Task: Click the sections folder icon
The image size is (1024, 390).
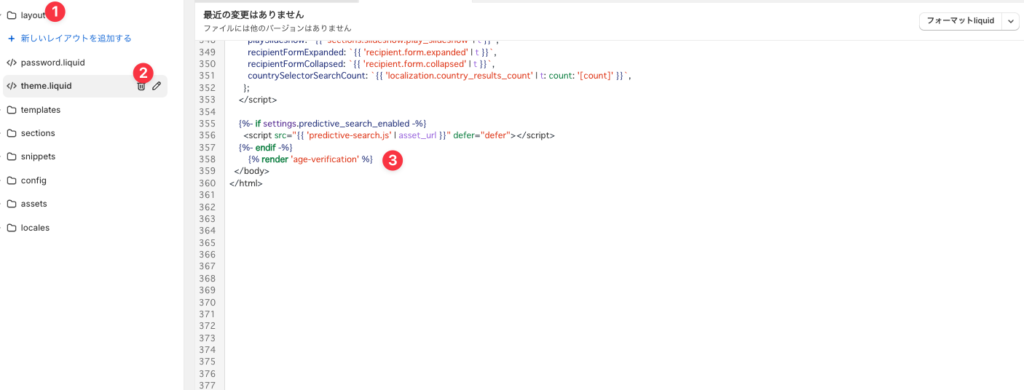Action: [11, 133]
